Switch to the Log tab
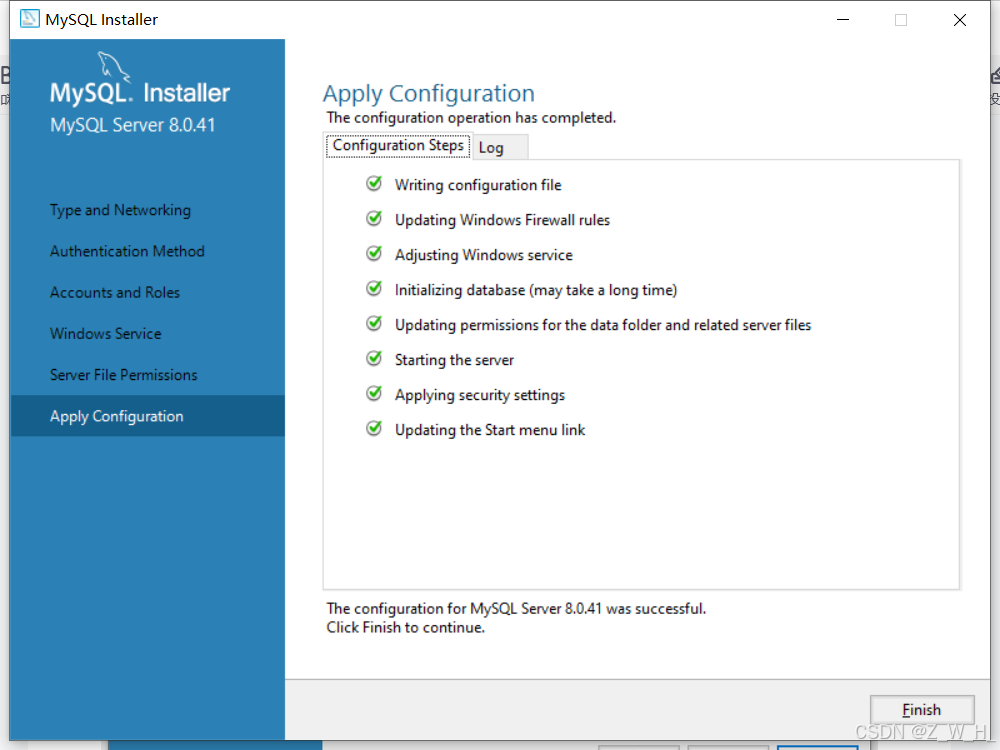This screenshot has width=1000, height=750. pyautogui.click(x=499, y=147)
